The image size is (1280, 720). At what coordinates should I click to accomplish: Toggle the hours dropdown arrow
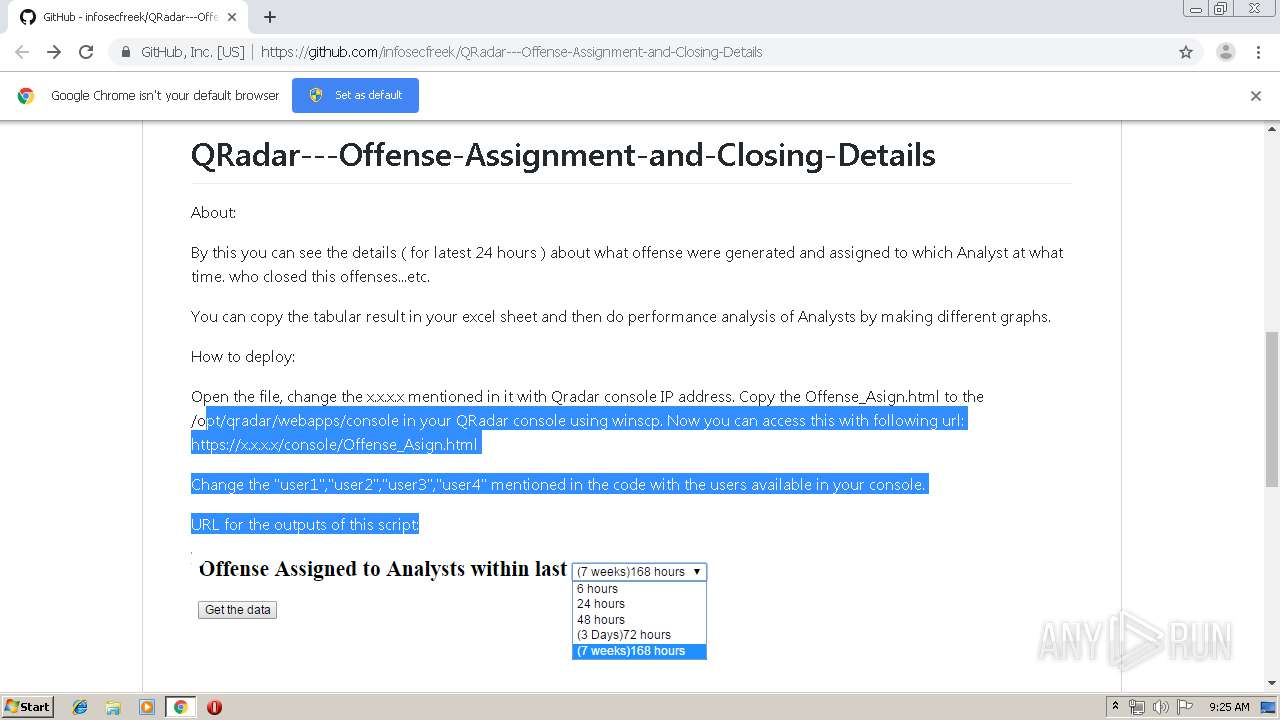tap(697, 572)
